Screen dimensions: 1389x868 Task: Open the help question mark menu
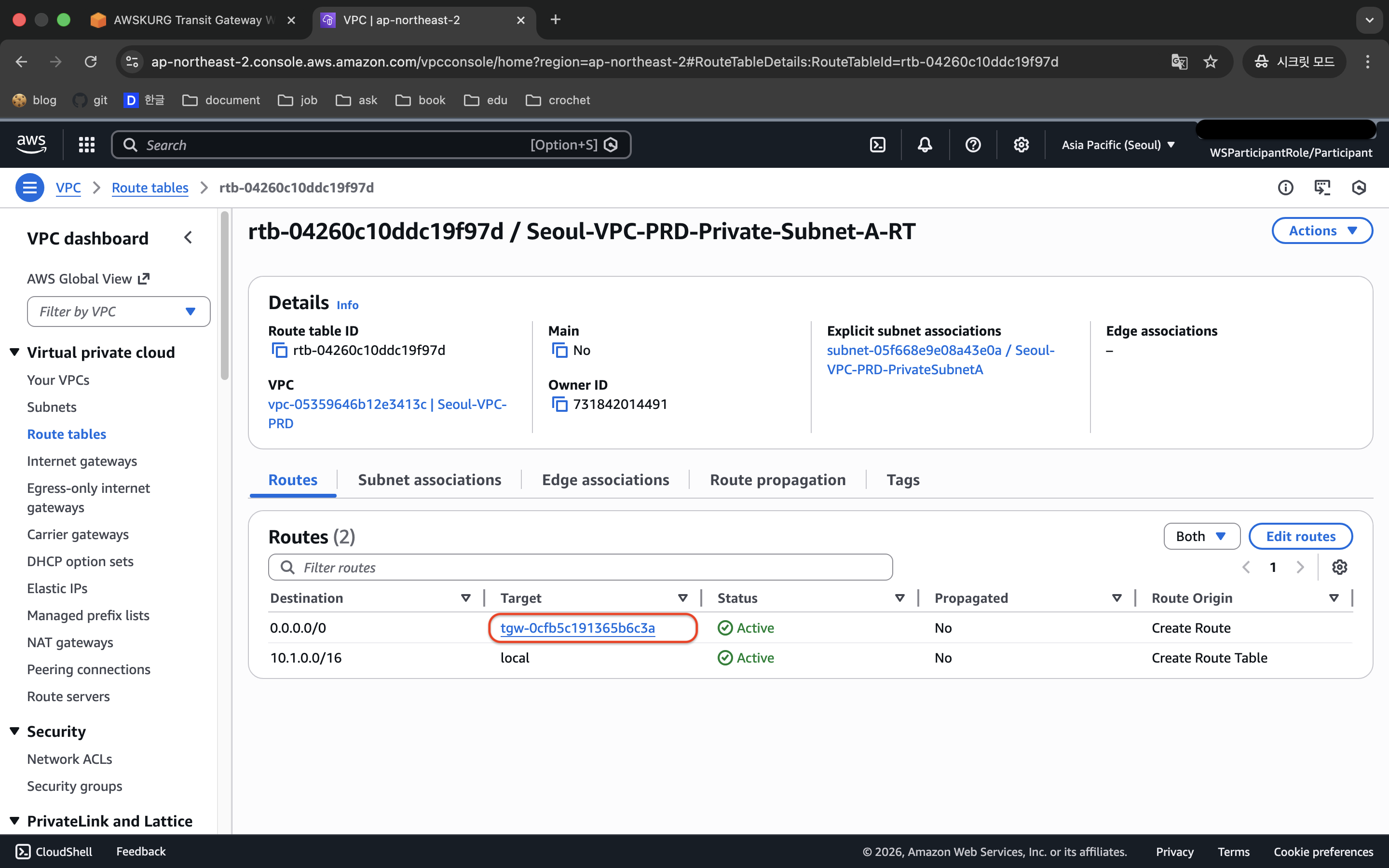pos(973,145)
